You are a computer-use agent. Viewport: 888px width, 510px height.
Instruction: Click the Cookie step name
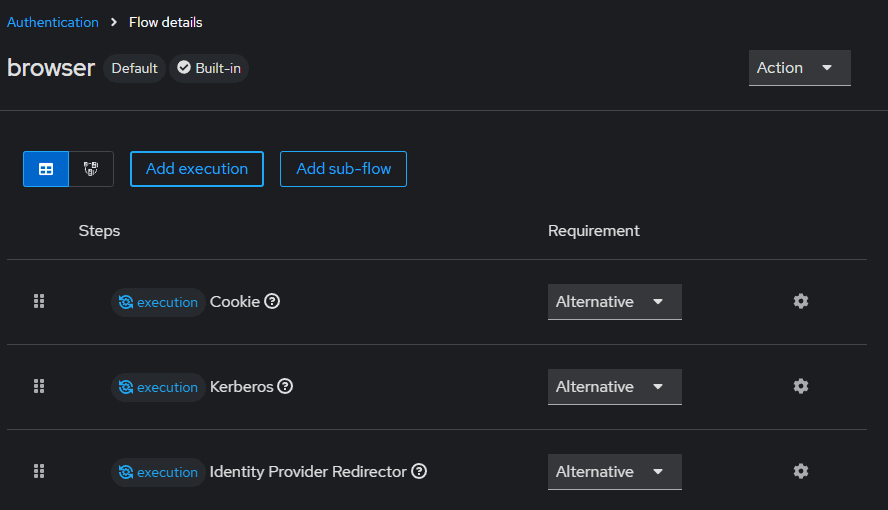click(x=234, y=302)
